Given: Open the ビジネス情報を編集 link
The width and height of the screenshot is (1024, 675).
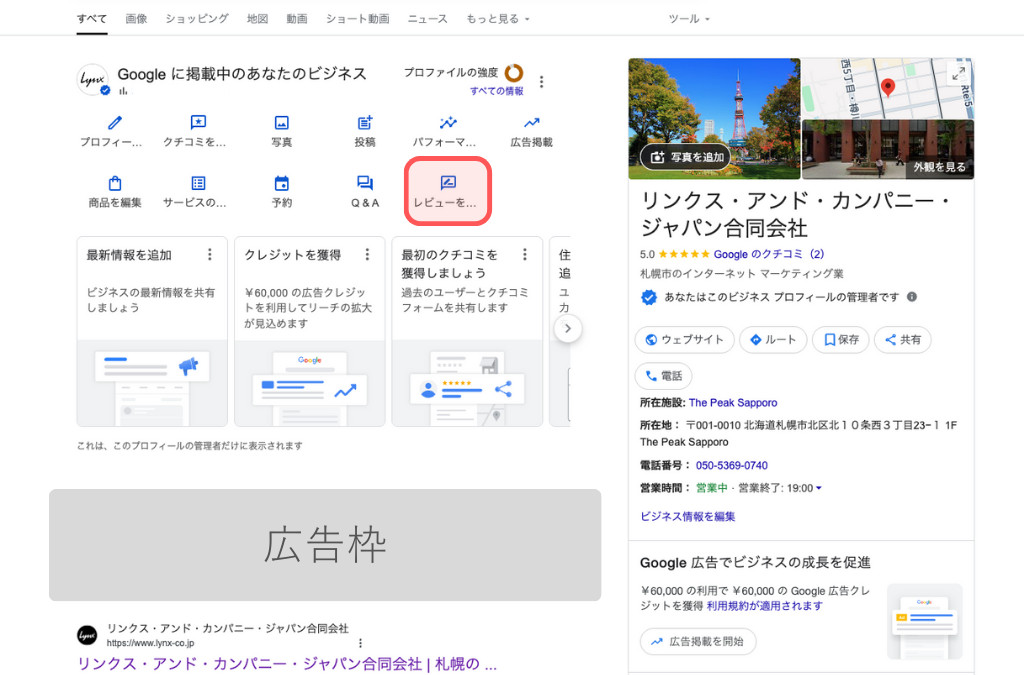Looking at the screenshot, I should [x=688, y=515].
